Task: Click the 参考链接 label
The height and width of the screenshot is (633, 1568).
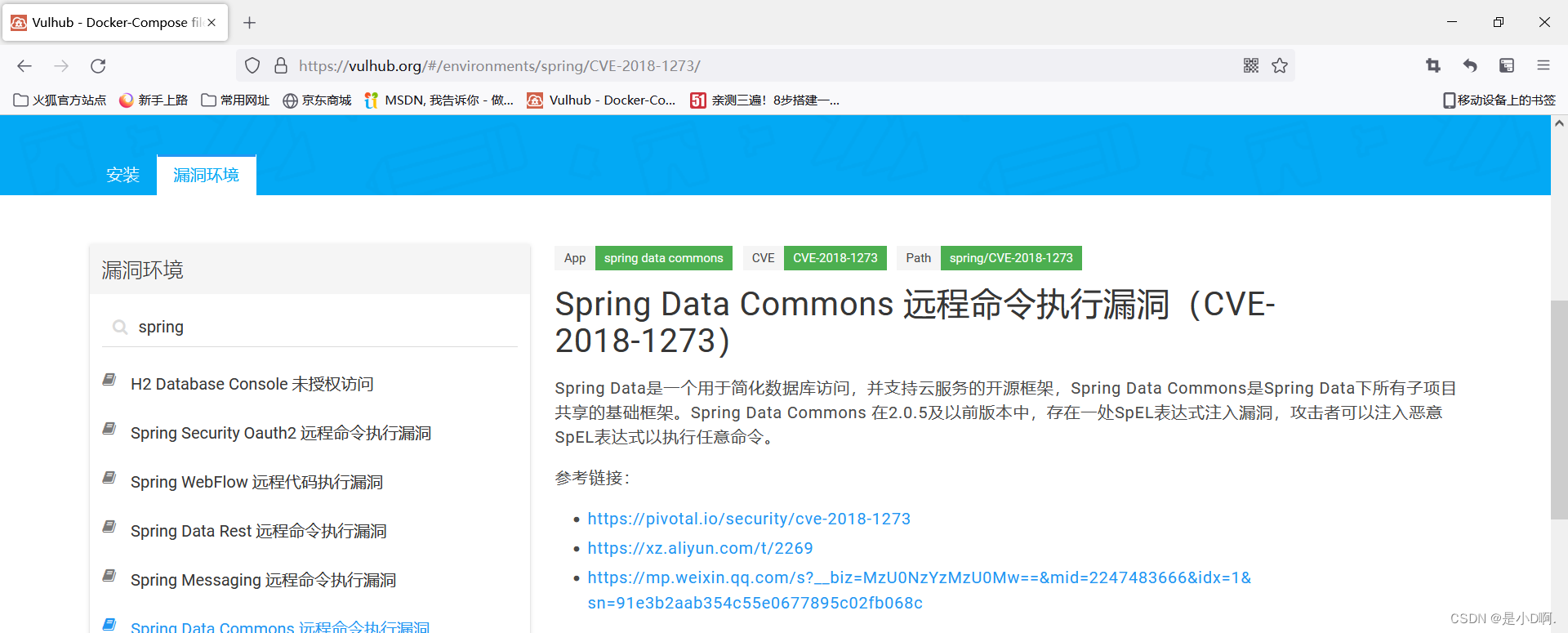Action: click(592, 478)
